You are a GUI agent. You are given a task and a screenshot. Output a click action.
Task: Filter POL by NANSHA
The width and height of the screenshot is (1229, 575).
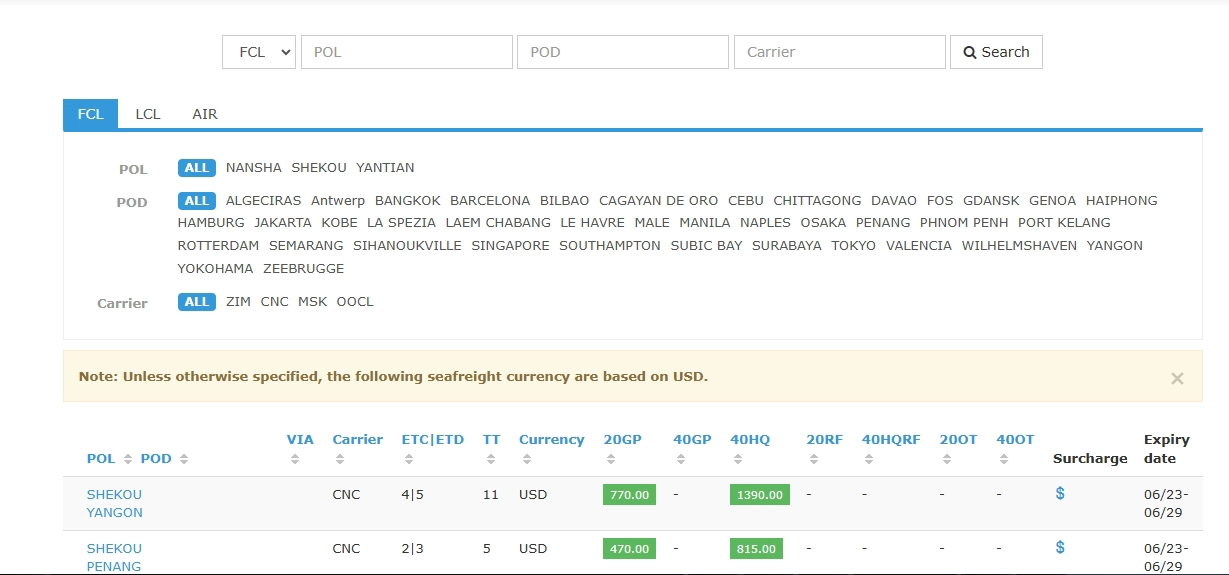pos(254,168)
